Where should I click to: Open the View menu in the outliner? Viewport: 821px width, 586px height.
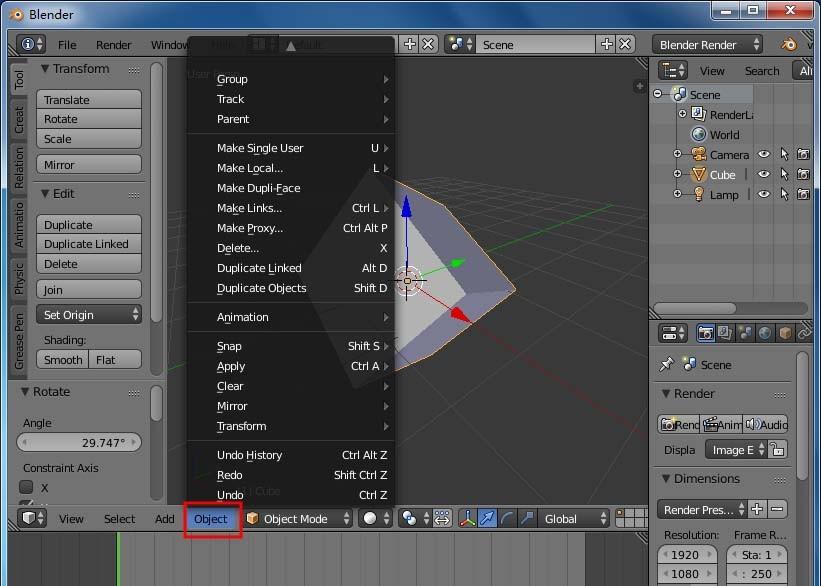(712, 70)
